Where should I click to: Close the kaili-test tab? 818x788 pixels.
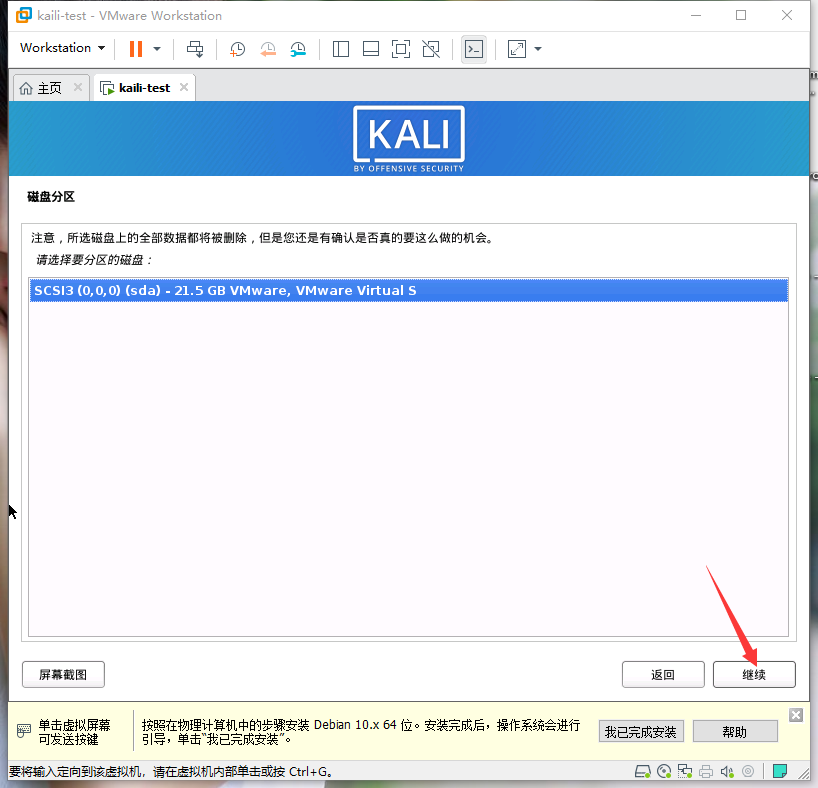point(184,87)
